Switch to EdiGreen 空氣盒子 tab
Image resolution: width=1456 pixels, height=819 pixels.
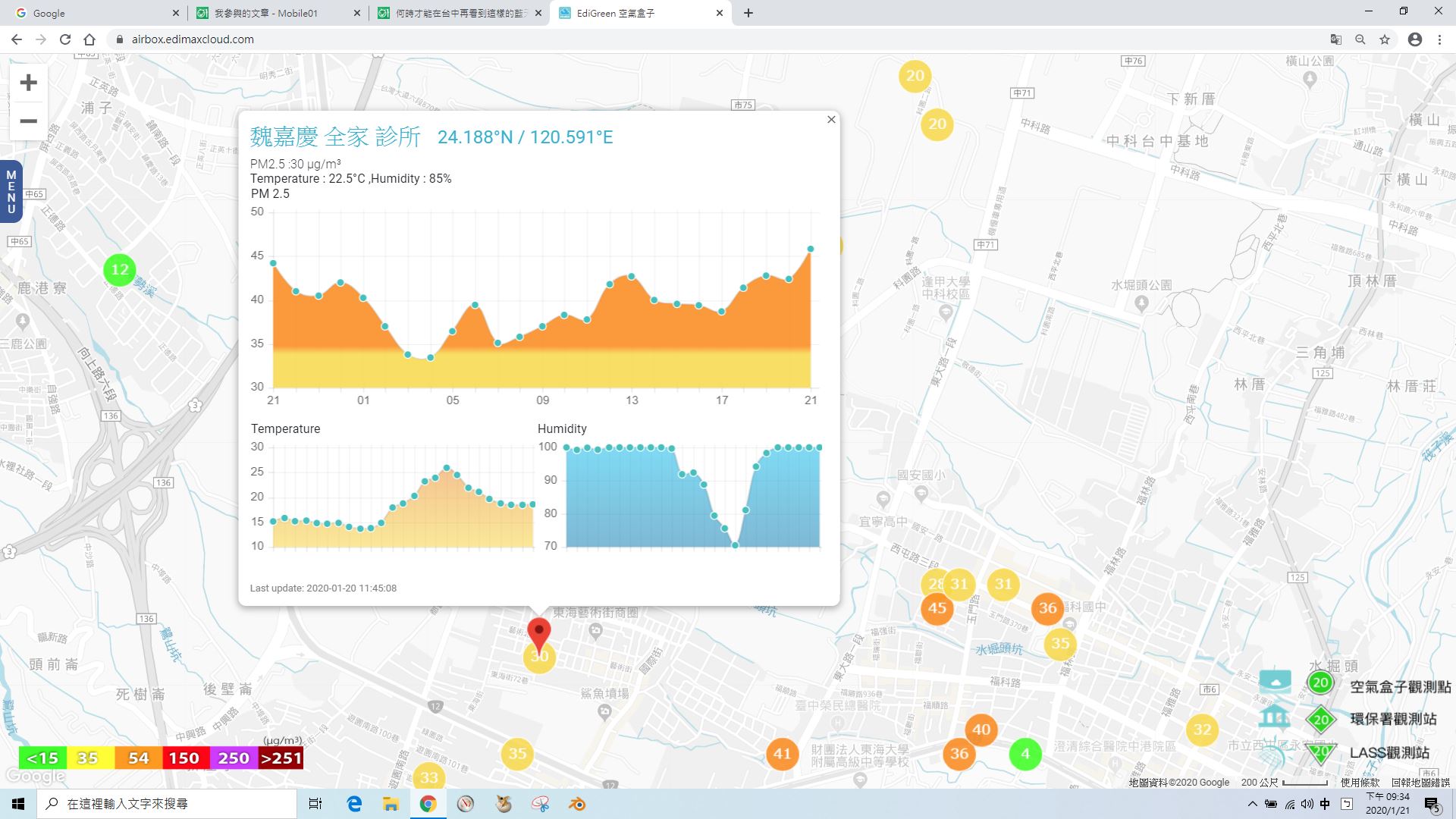641,13
